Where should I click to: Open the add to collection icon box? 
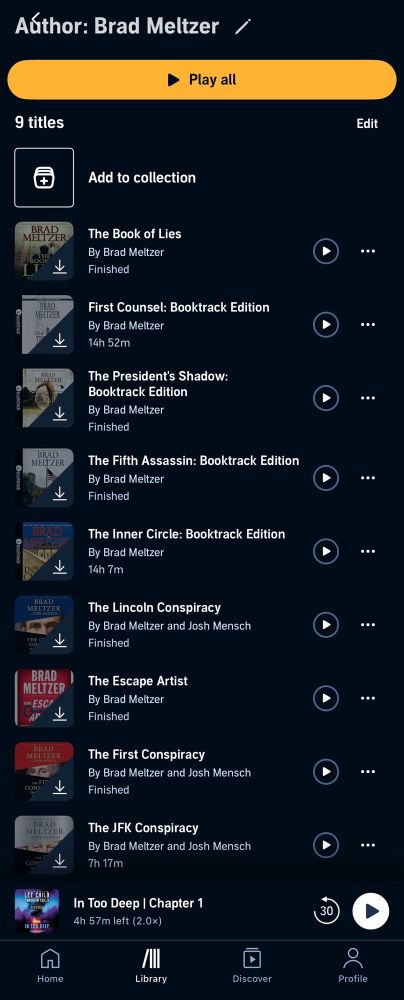[x=44, y=178]
